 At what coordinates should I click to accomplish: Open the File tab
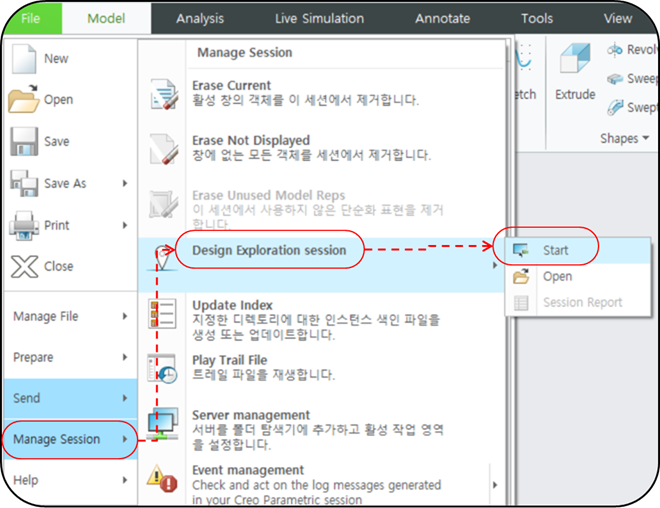point(31,18)
